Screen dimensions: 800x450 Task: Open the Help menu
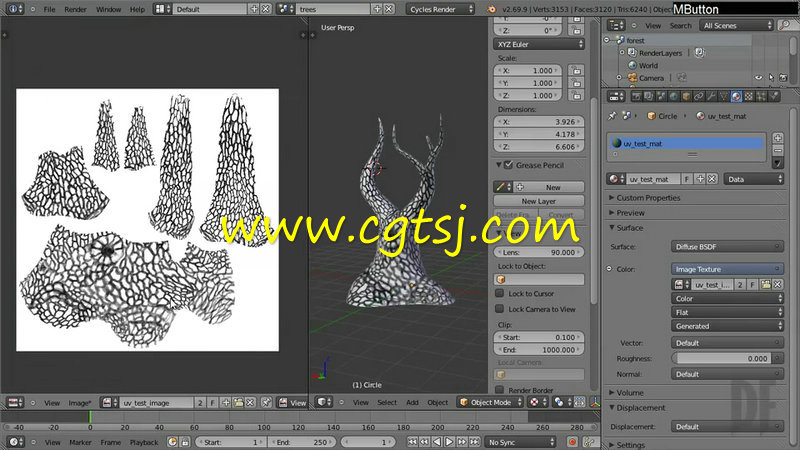(137, 9)
